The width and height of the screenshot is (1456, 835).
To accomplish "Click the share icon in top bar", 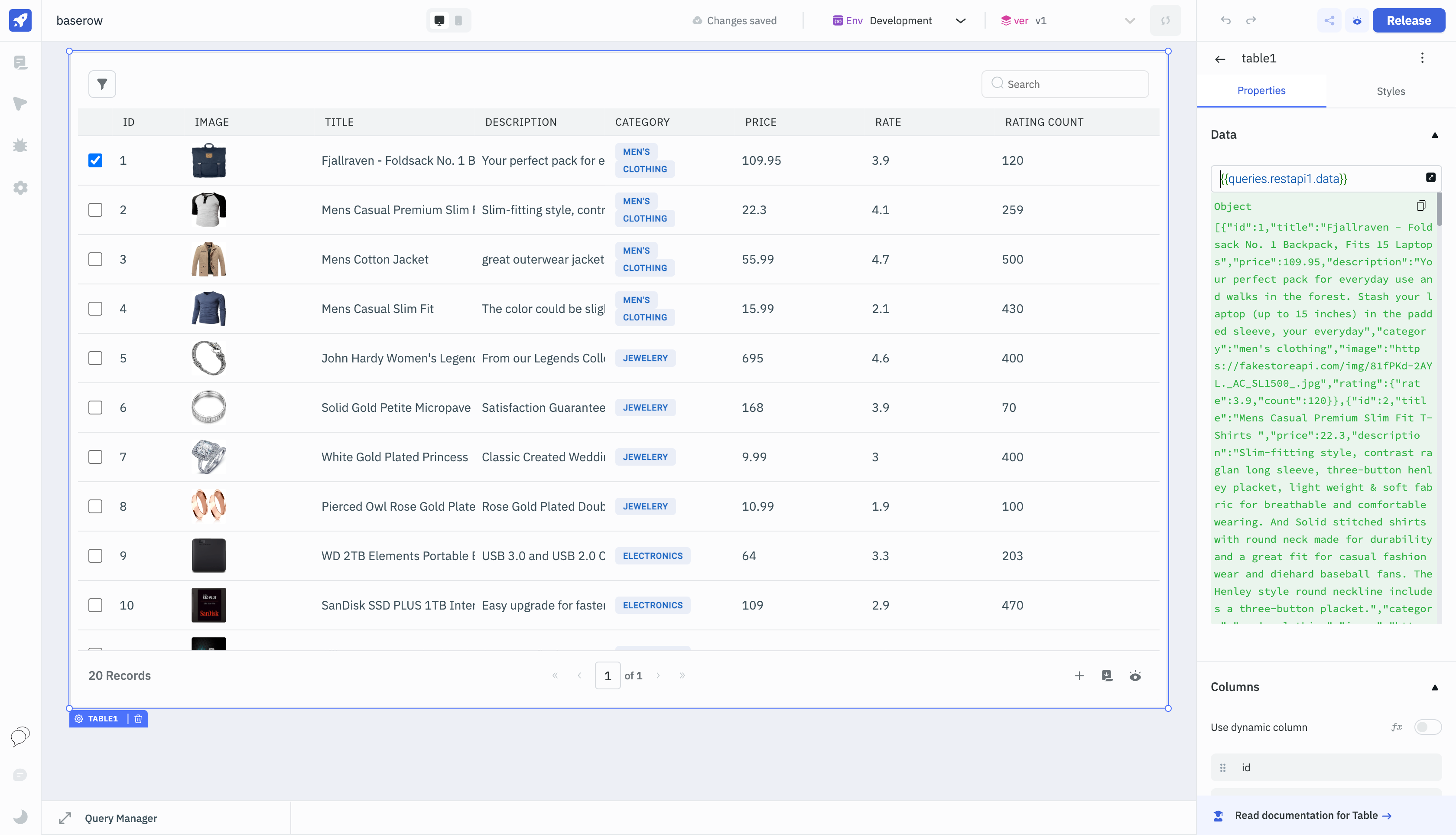I will [x=1329, y=21].
